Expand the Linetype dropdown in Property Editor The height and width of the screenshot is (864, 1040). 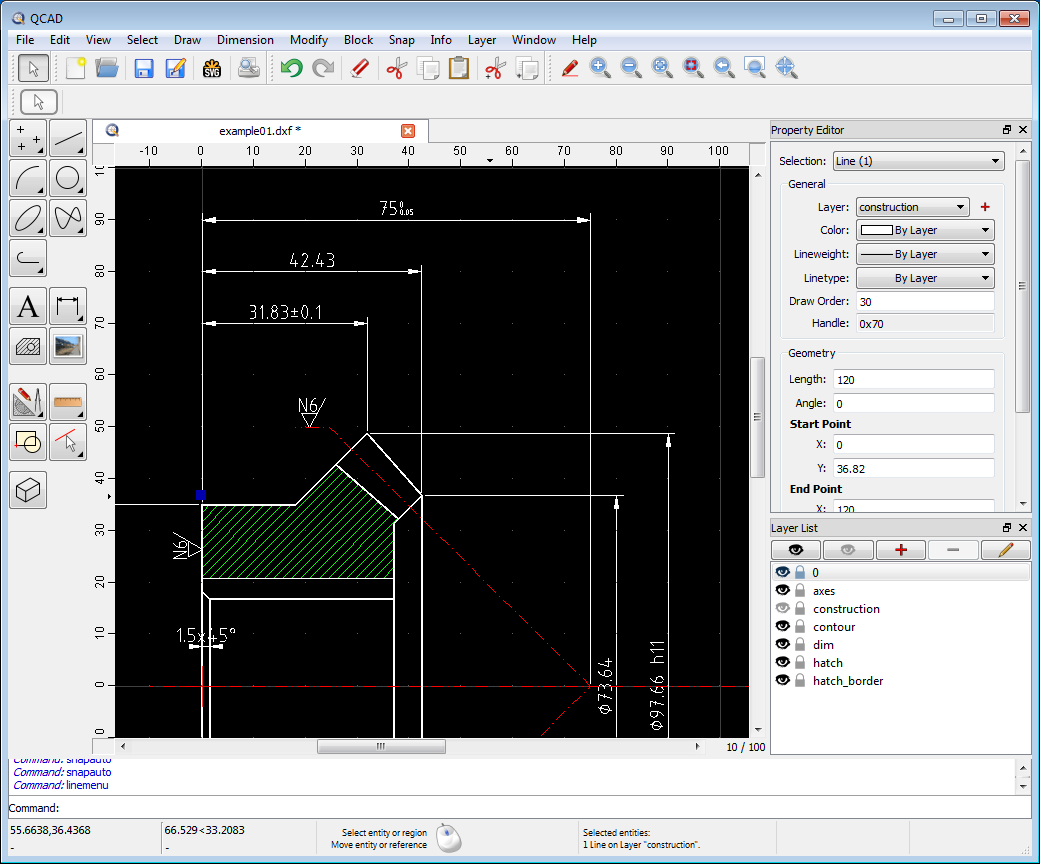924,277
